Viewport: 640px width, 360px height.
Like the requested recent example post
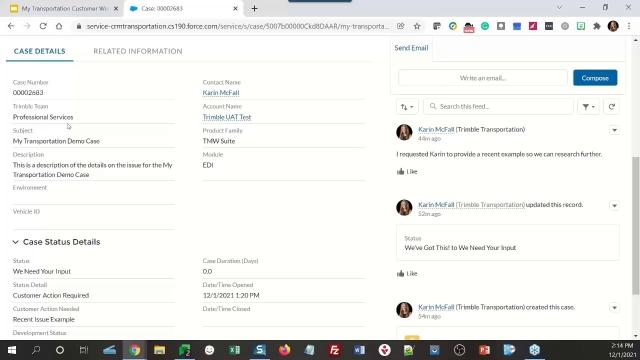pos(407,171)
